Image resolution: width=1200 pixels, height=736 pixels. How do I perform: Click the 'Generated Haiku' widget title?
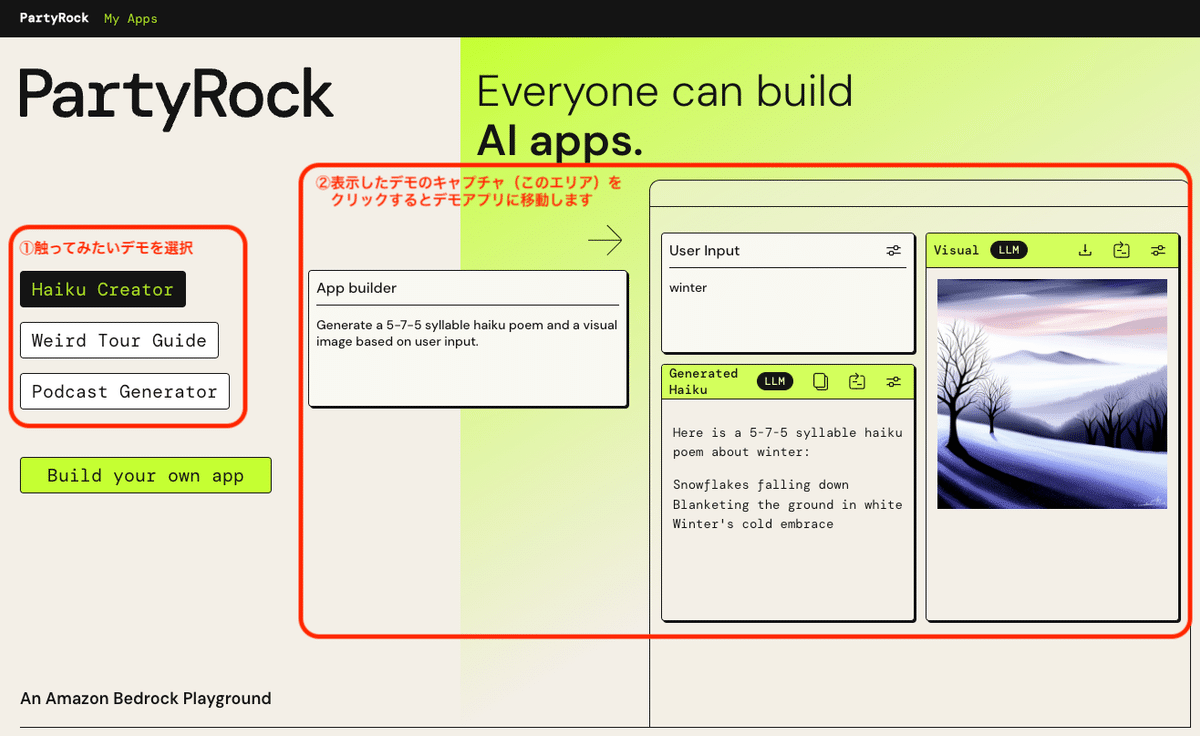(x=704, y=381)
